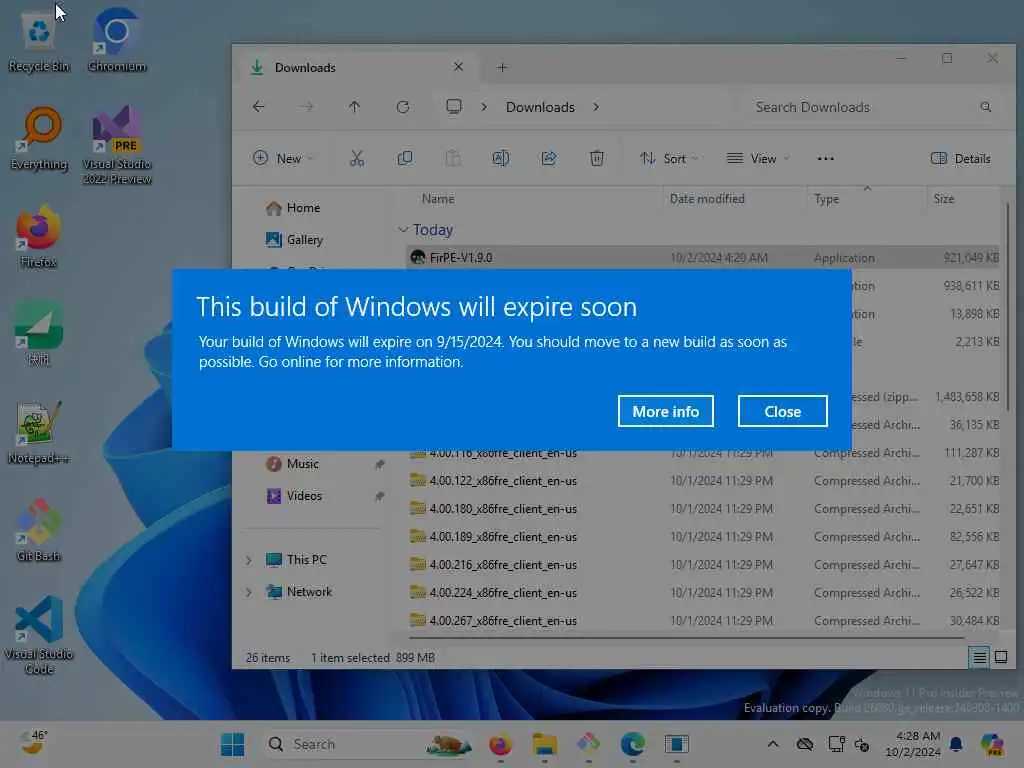Open the New item dropdown
The height and width of the screenshot is (768, 1024).
[283, 158]
